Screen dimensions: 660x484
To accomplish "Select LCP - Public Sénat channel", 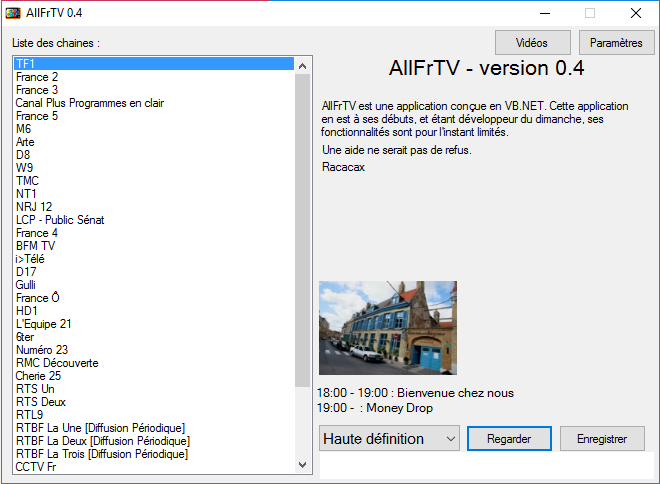I will coord(154,220).
